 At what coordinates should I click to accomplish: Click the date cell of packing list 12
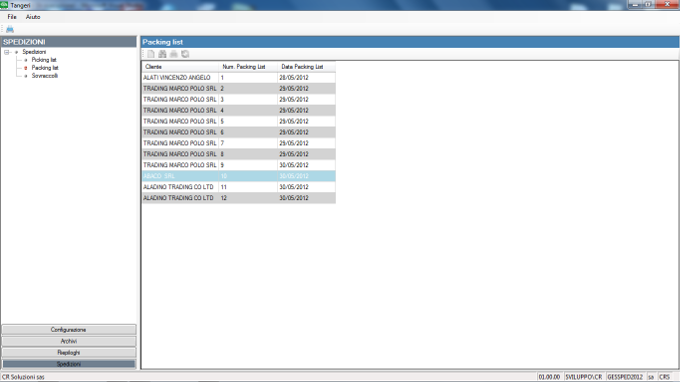click(x=306, y=198)
